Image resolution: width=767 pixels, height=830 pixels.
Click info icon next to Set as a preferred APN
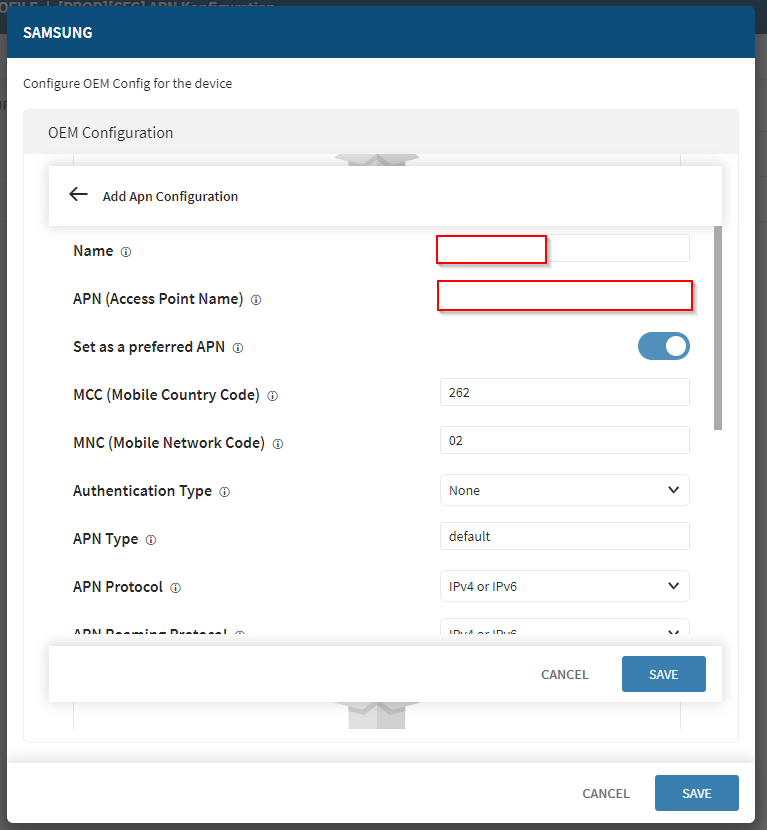pos(238,348)
